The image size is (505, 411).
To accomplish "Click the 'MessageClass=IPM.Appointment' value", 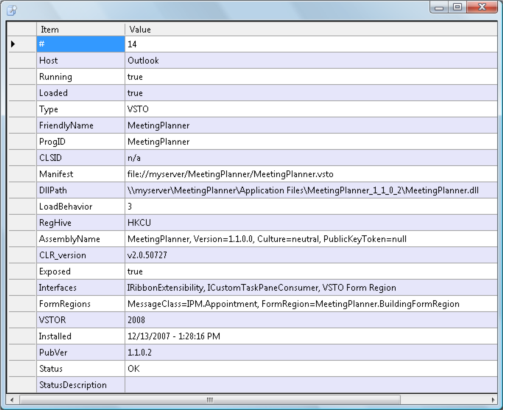I will click(311, 304).
